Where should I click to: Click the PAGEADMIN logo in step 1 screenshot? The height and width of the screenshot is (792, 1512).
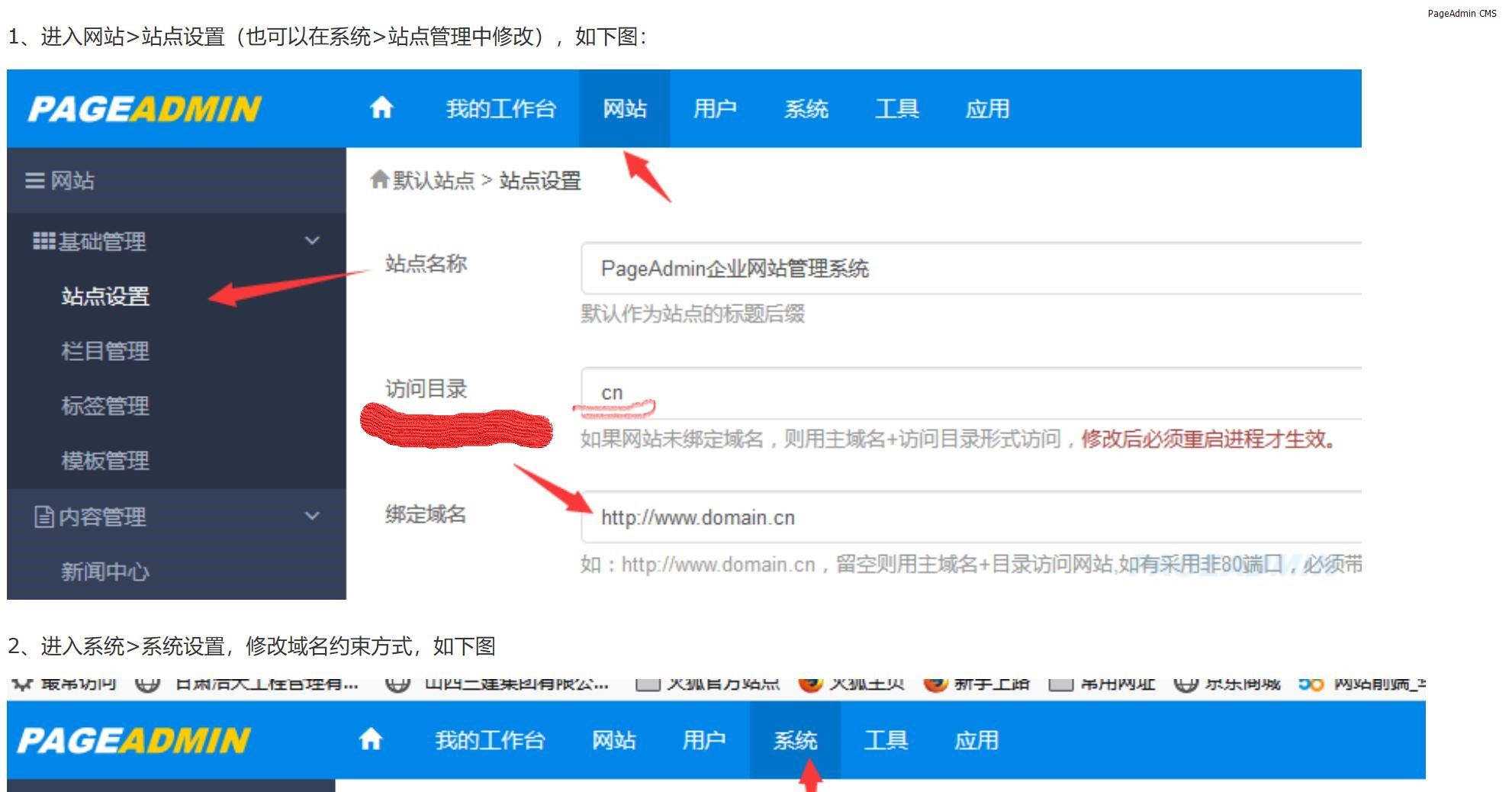145,109
